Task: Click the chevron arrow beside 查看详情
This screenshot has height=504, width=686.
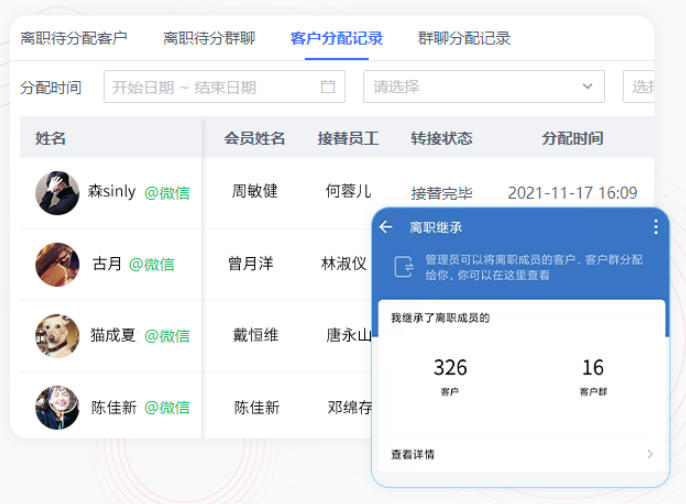Action: [649, 454]
